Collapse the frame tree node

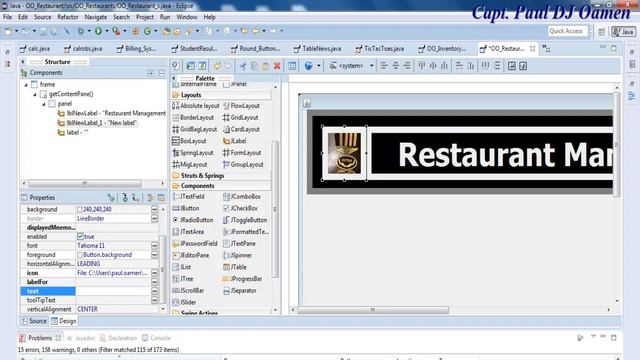click(26, 84)
